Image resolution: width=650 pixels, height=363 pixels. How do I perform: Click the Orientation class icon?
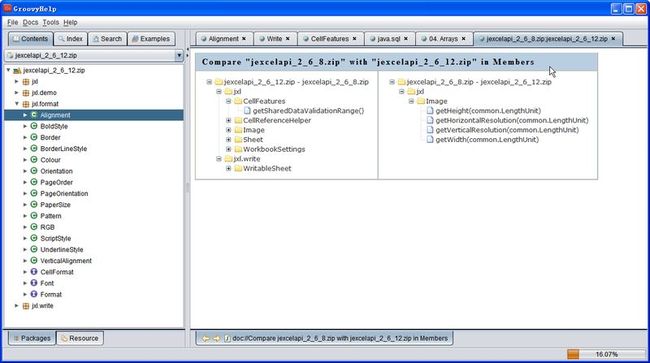(34, 171)
